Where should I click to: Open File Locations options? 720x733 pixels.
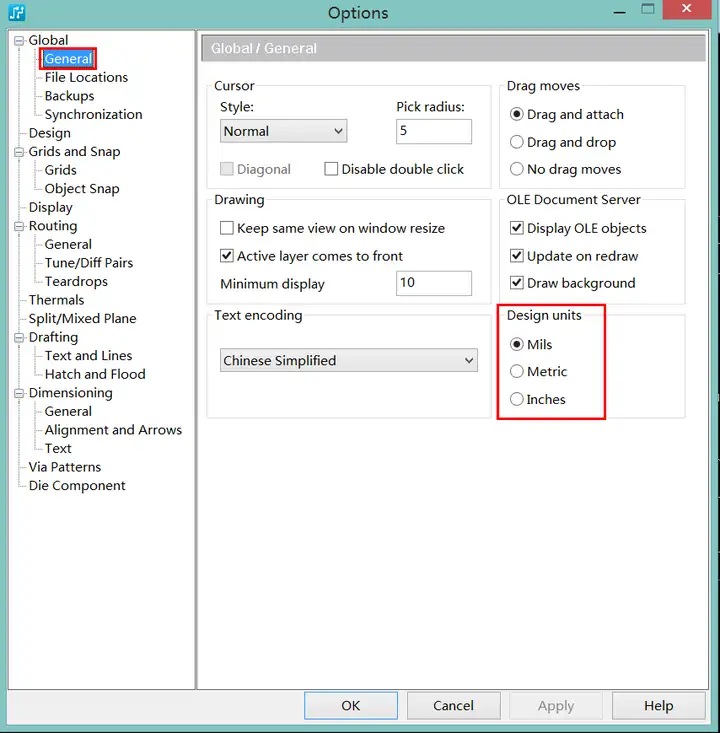86,77
